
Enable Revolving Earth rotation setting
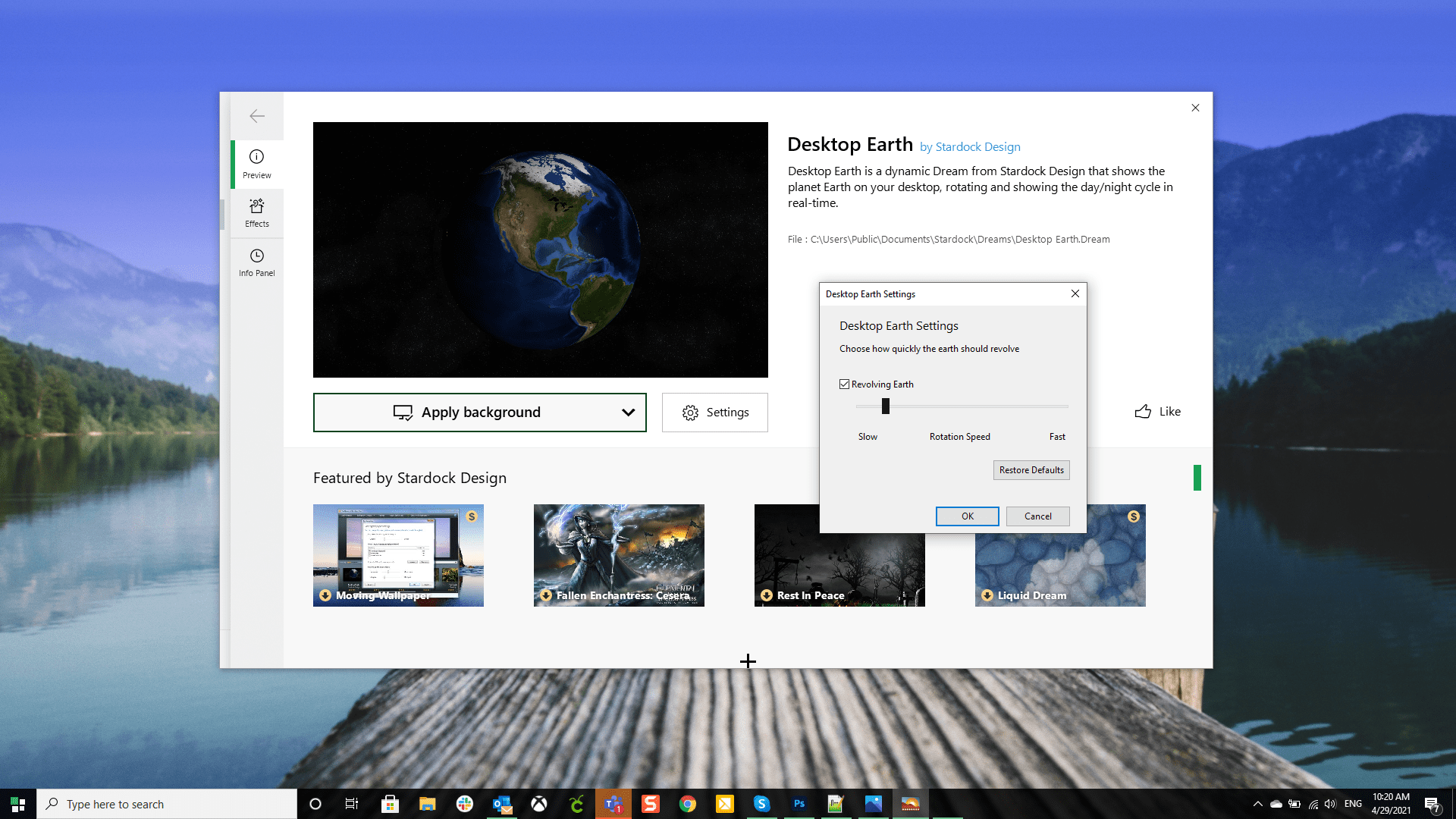845,384
